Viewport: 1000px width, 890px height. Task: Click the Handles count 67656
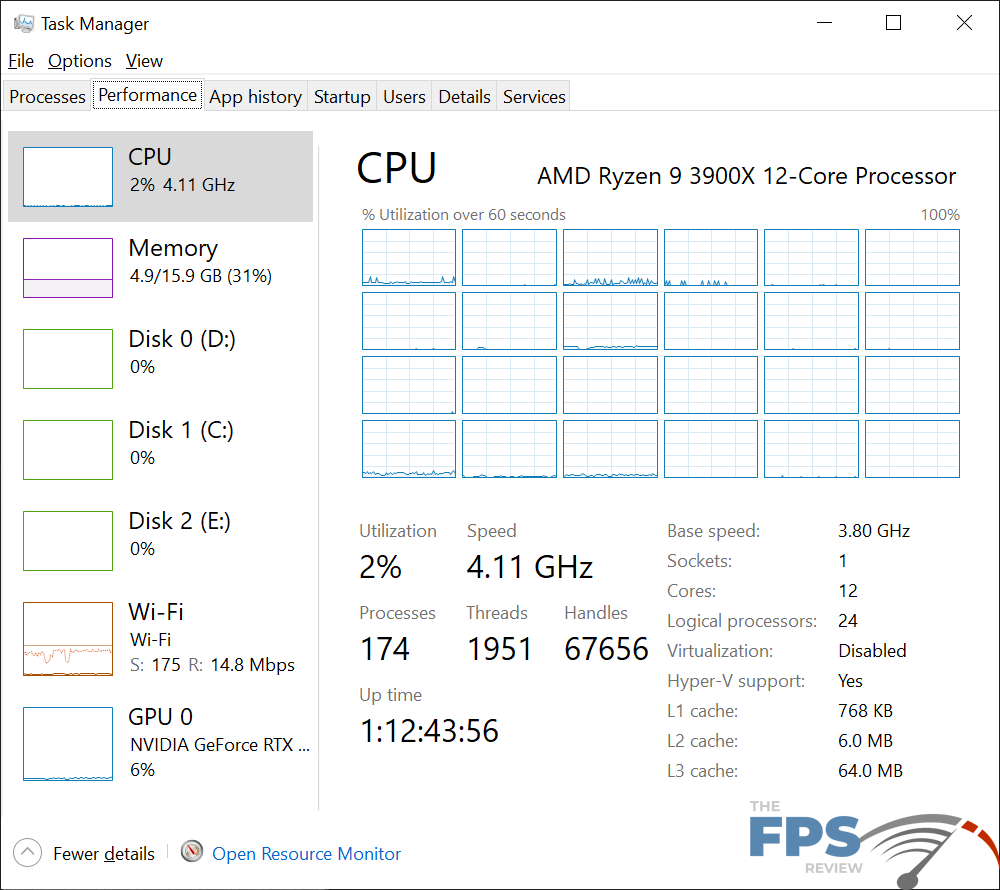click(x=607, y=649)
